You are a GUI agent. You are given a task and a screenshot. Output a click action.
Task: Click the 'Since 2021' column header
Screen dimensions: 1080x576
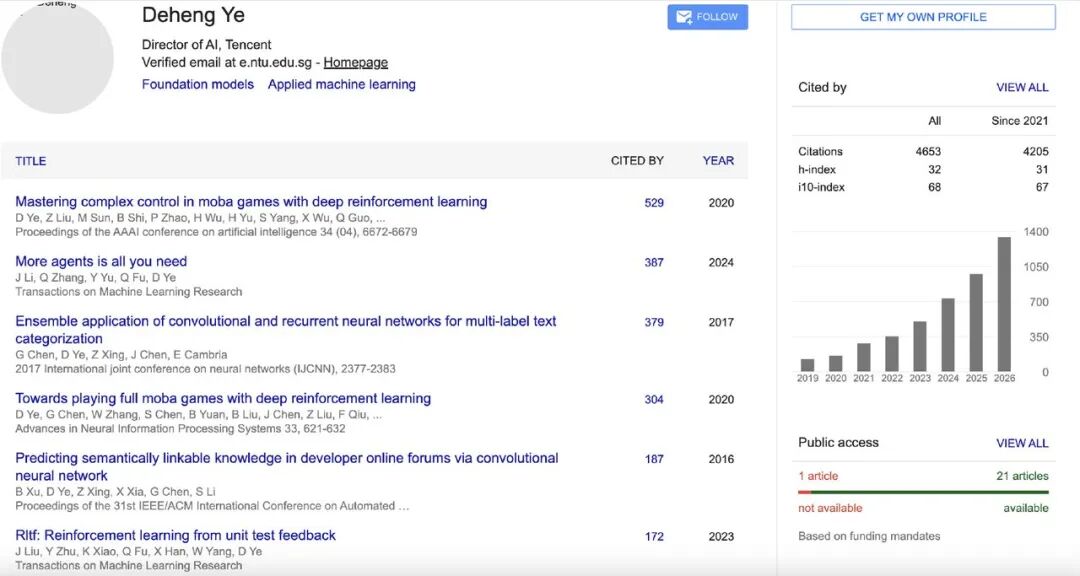[x=1019, y=121]
